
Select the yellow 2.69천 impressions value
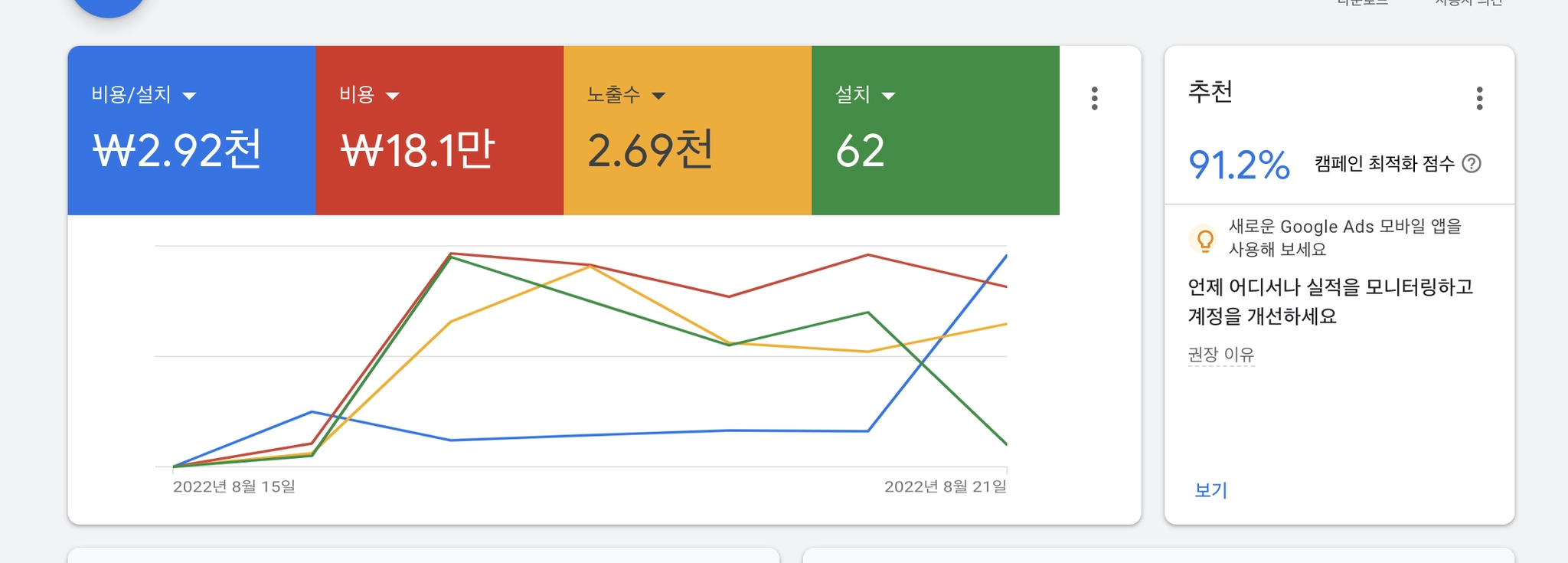650,150
